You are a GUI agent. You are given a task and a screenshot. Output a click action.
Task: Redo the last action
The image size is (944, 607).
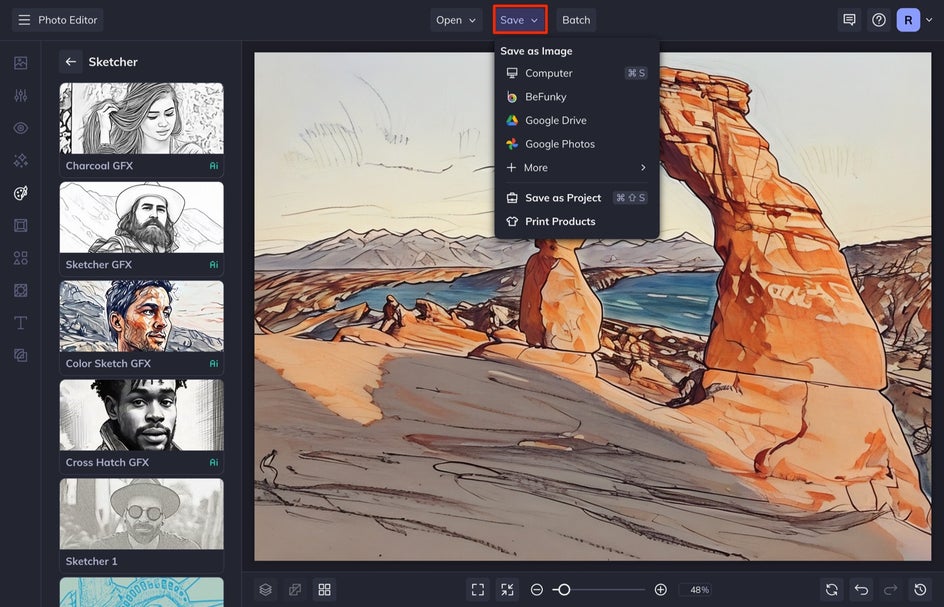(890, 590)
